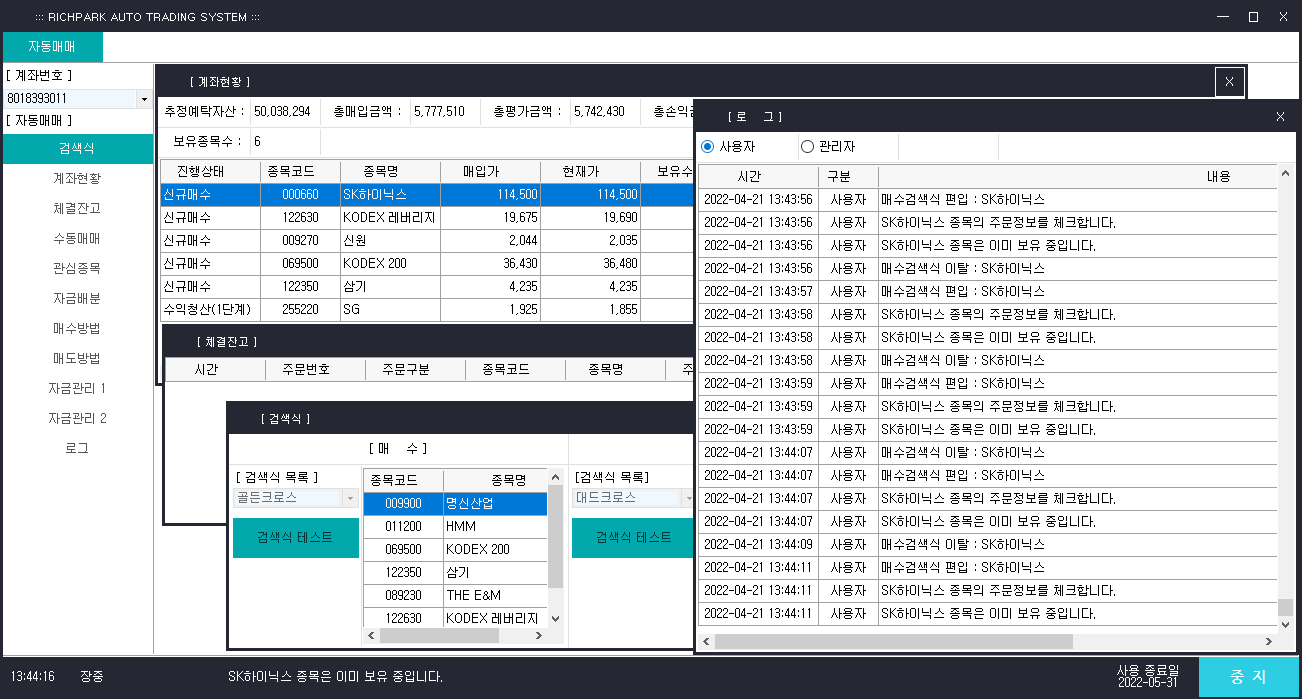Click the 검색식 테스트 button under 골든크로스
1302x699 pixels.
(295, 537)
